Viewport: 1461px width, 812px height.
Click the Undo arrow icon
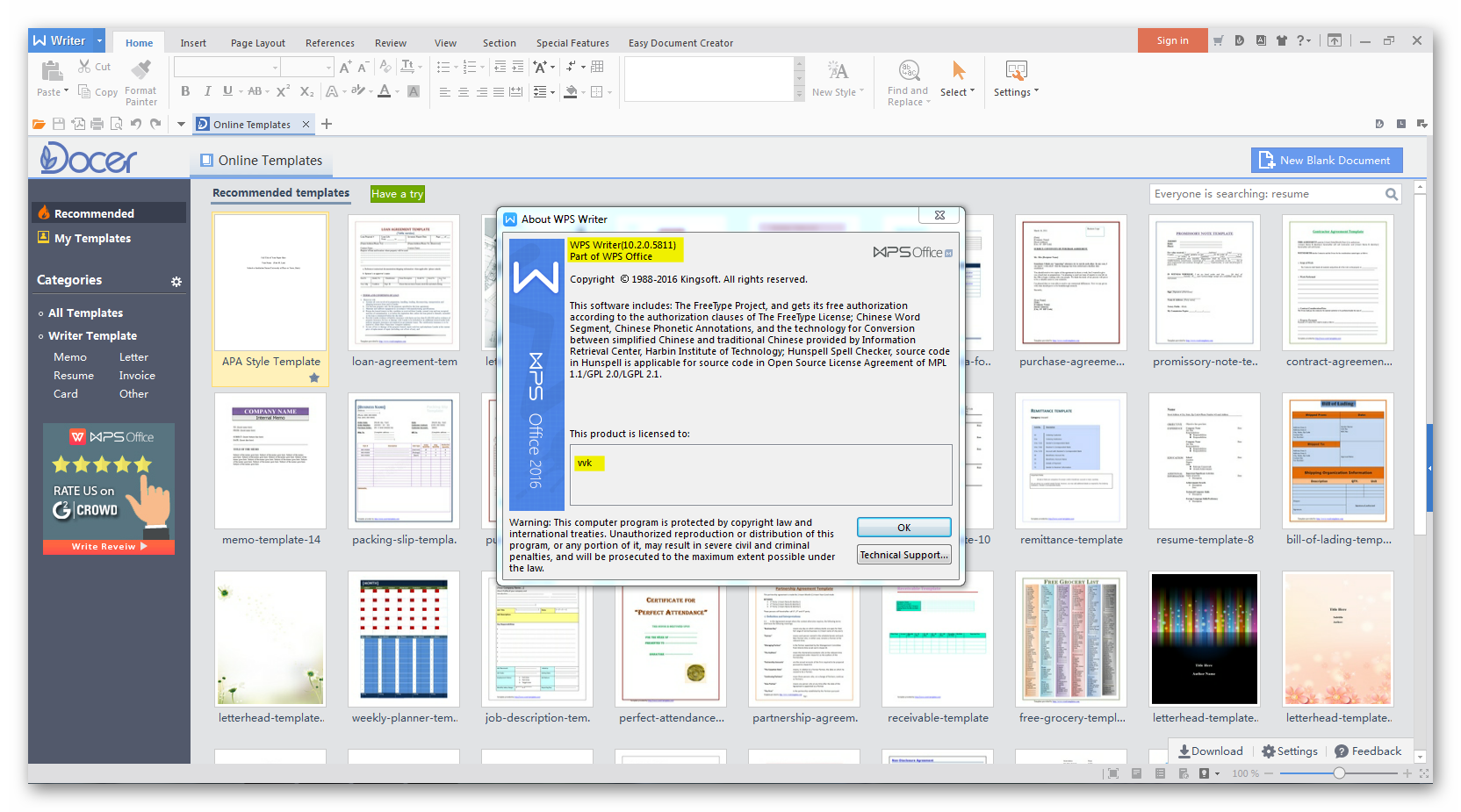tap(136, 124)
